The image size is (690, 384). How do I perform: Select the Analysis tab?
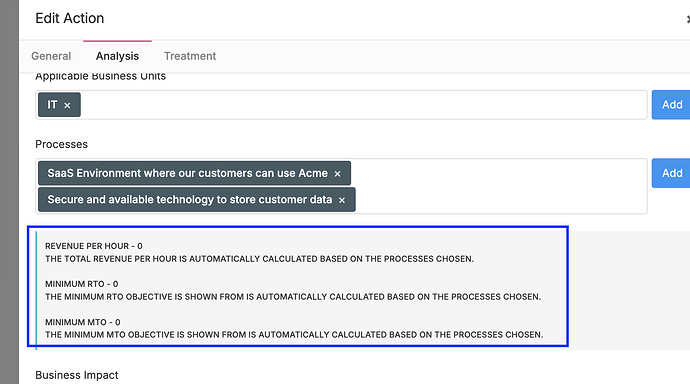coord(117,56)
